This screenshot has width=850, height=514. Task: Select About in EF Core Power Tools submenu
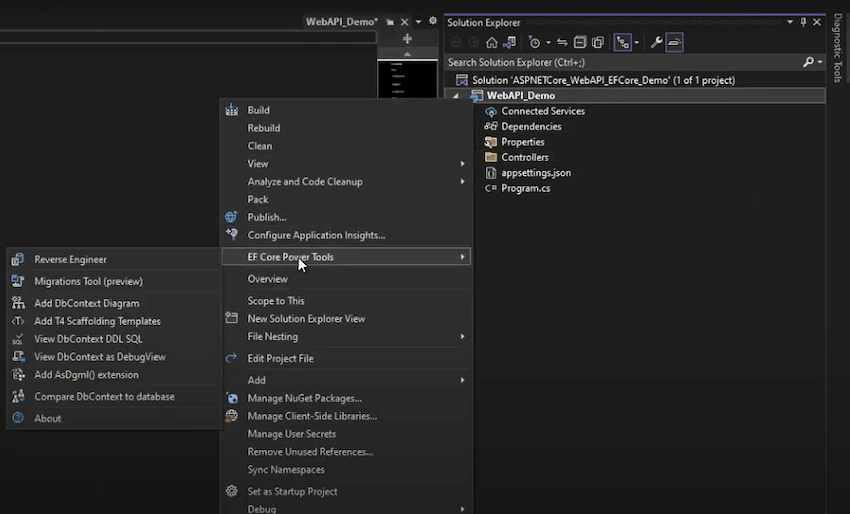click(x=114, y=419)
